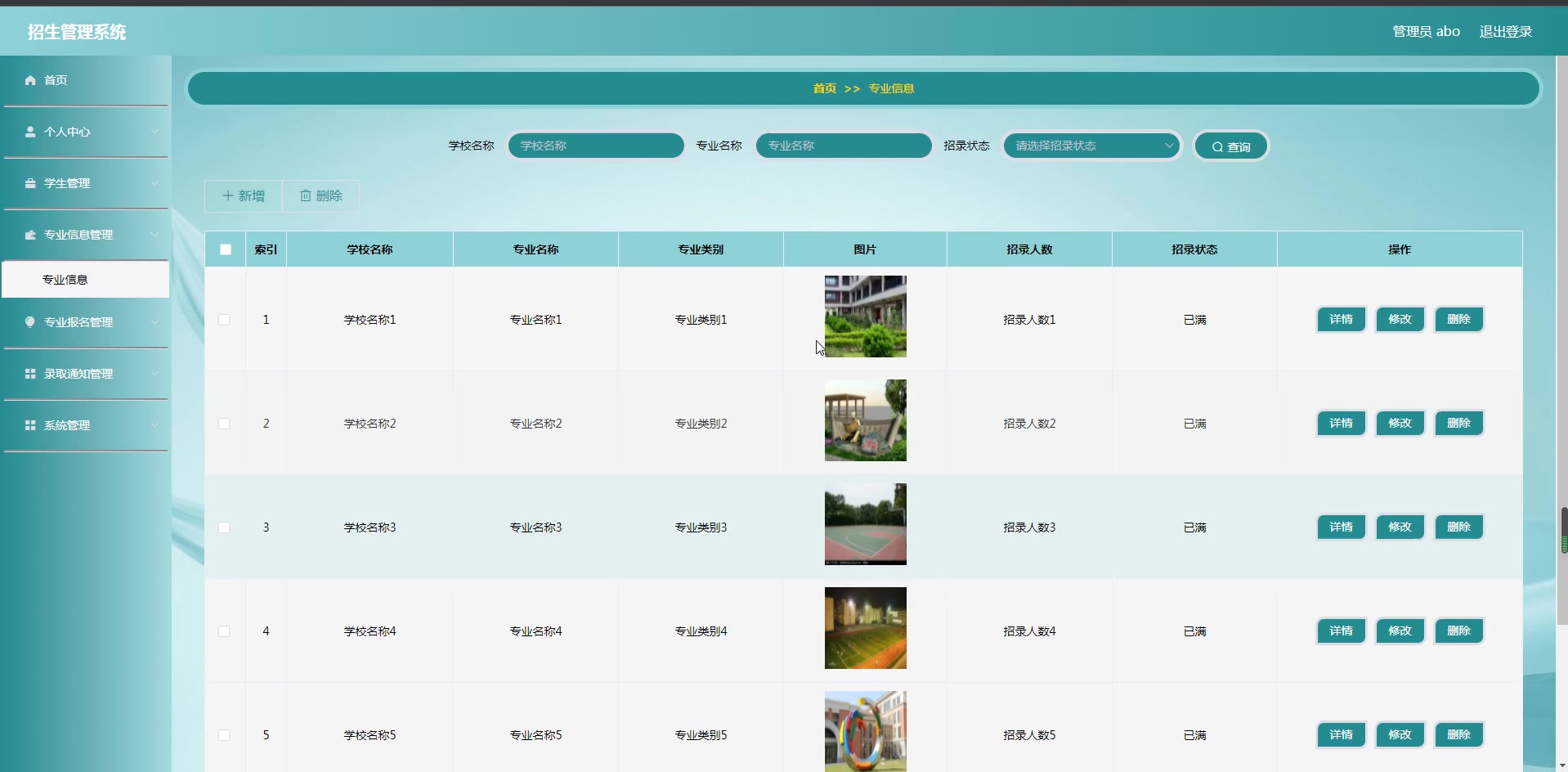
Task: Click the 查询 search button
Action: click(x=1230, y=146)
